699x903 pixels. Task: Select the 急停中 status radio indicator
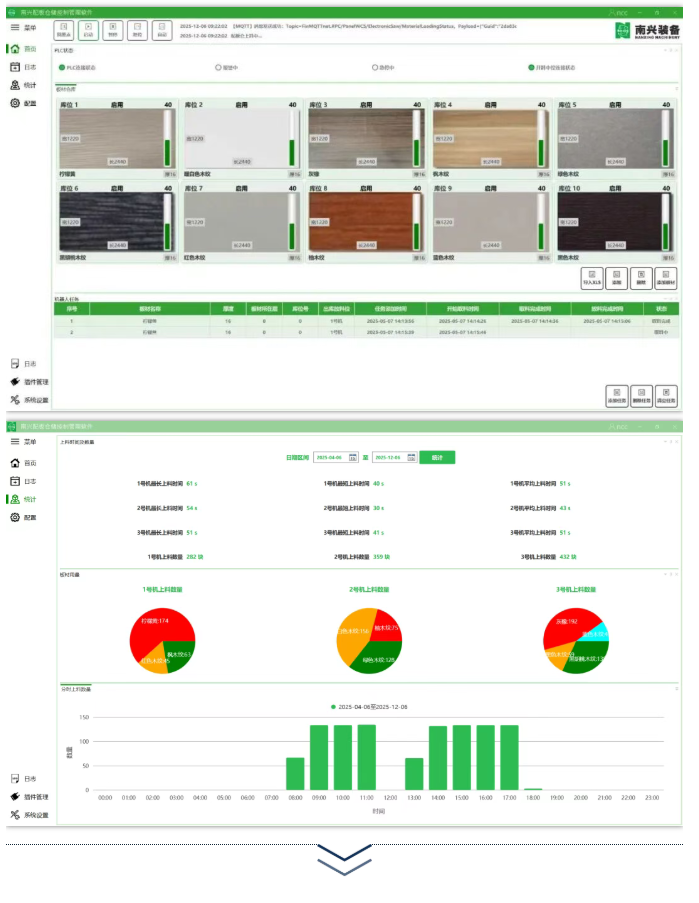[375, 68]
